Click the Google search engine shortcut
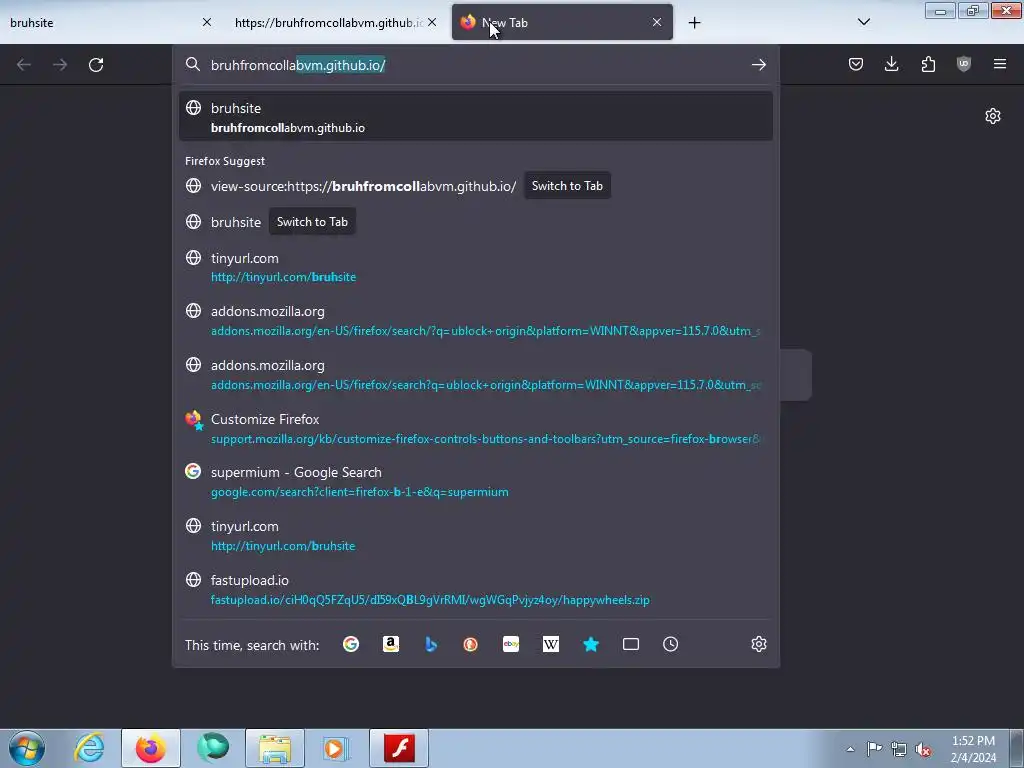The image size is (1024, 768). tap(351, 645)
